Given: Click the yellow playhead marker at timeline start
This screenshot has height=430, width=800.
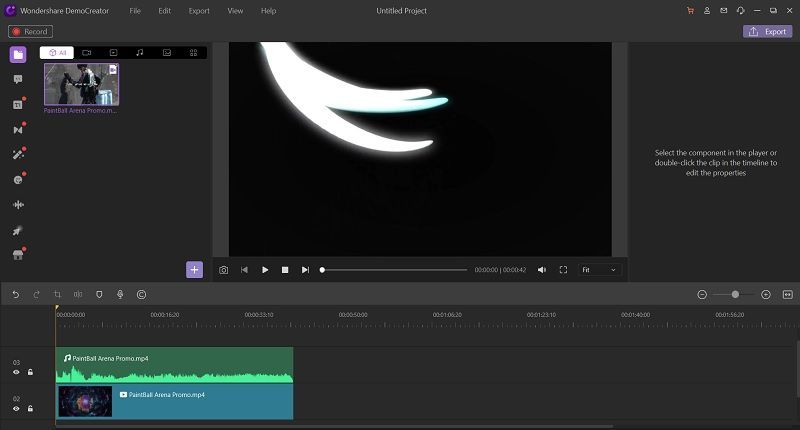Looking at the screenshot, I should coord(57,308).
